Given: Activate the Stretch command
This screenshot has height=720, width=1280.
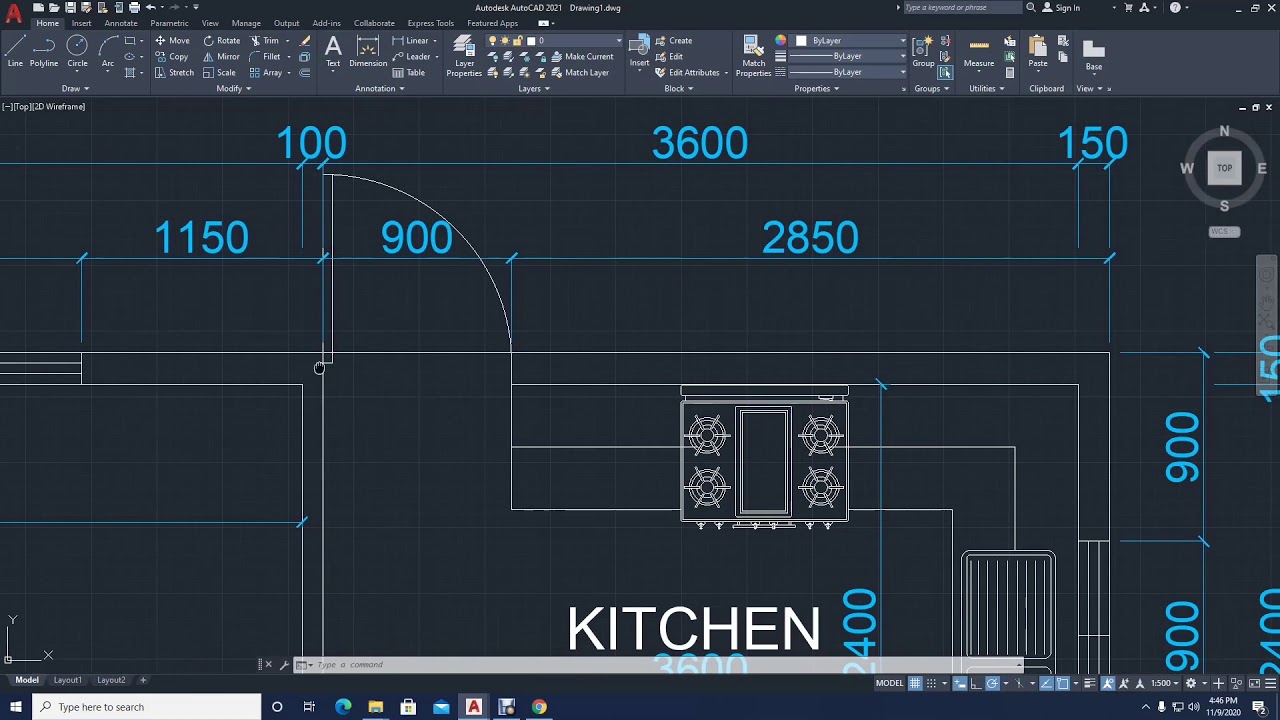Looking at the screenshot, I should (174, 73).
